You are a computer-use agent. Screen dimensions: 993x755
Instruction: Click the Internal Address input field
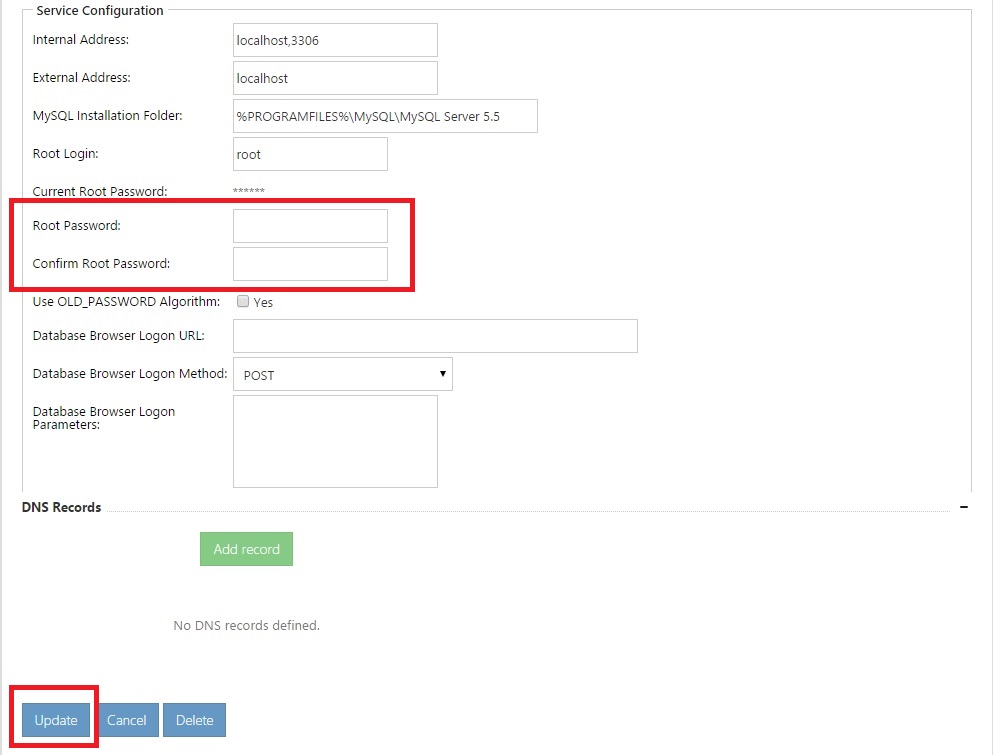click(335, 40)
